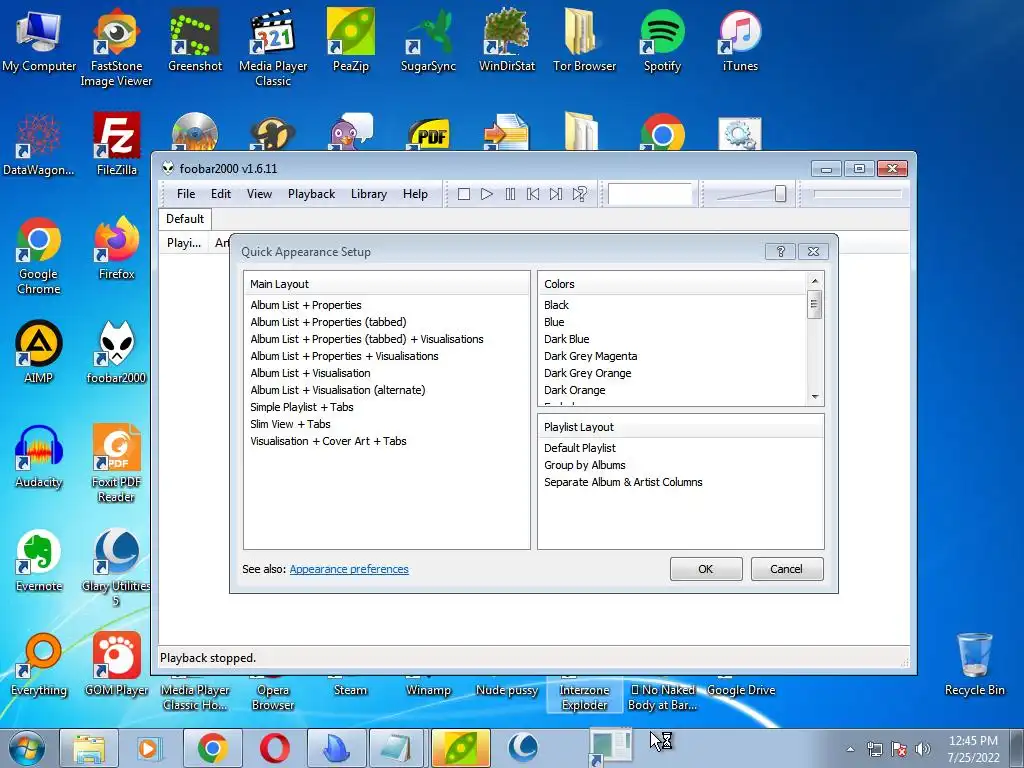Click Cancel in Quick Appearance Setup
The image size is (1024, 768).
click(x=787, y=569)
